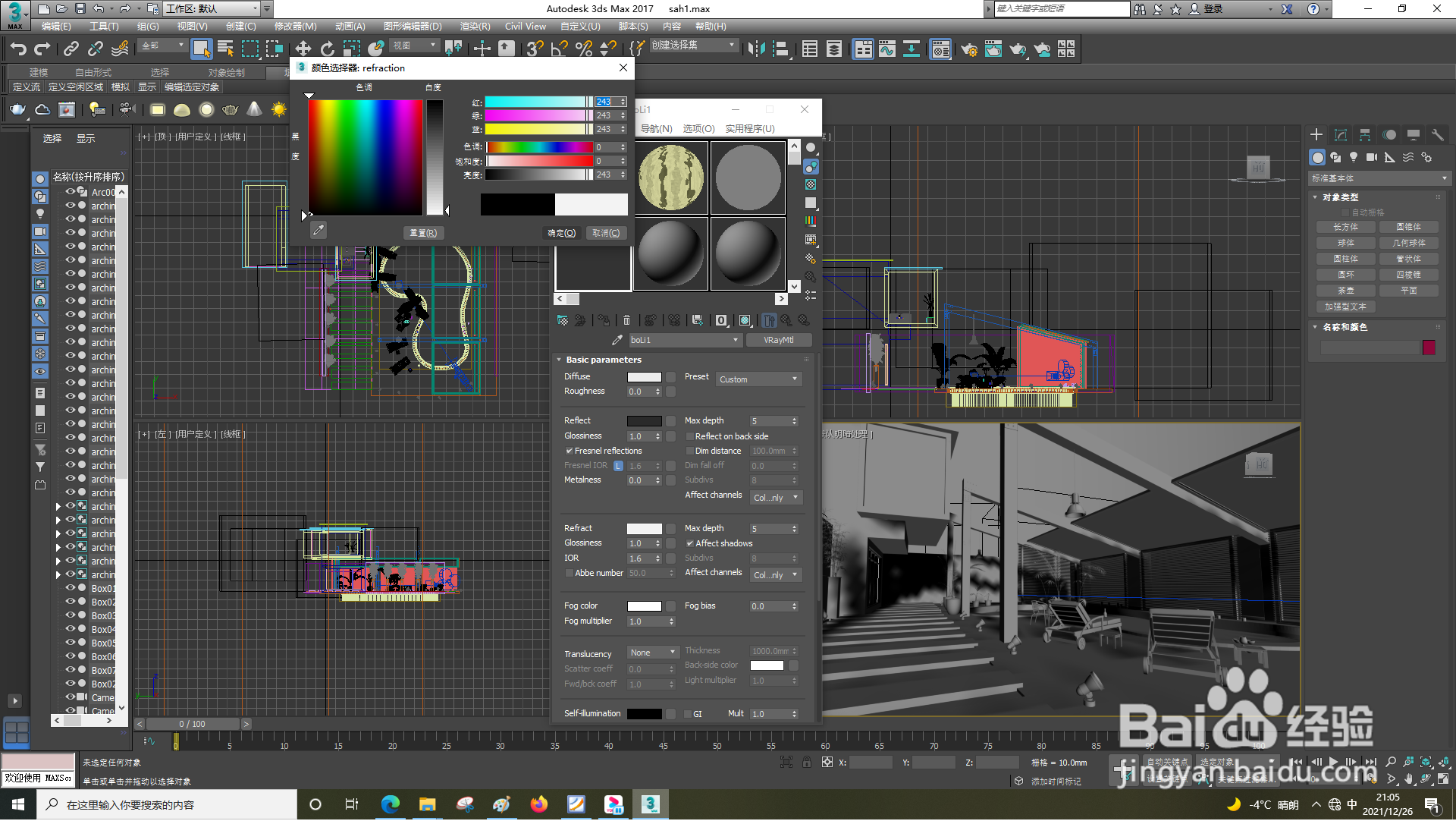Enable Reflect on back side checkbox
This screenshot has height=821, width=1456.
click(690, 437)
